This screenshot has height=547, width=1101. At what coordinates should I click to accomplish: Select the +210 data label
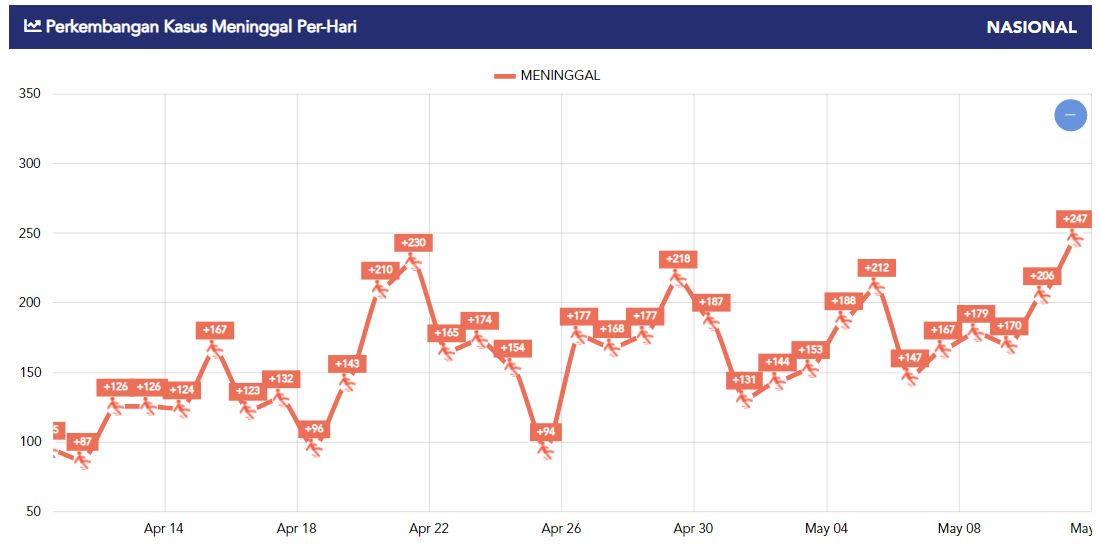381,270
